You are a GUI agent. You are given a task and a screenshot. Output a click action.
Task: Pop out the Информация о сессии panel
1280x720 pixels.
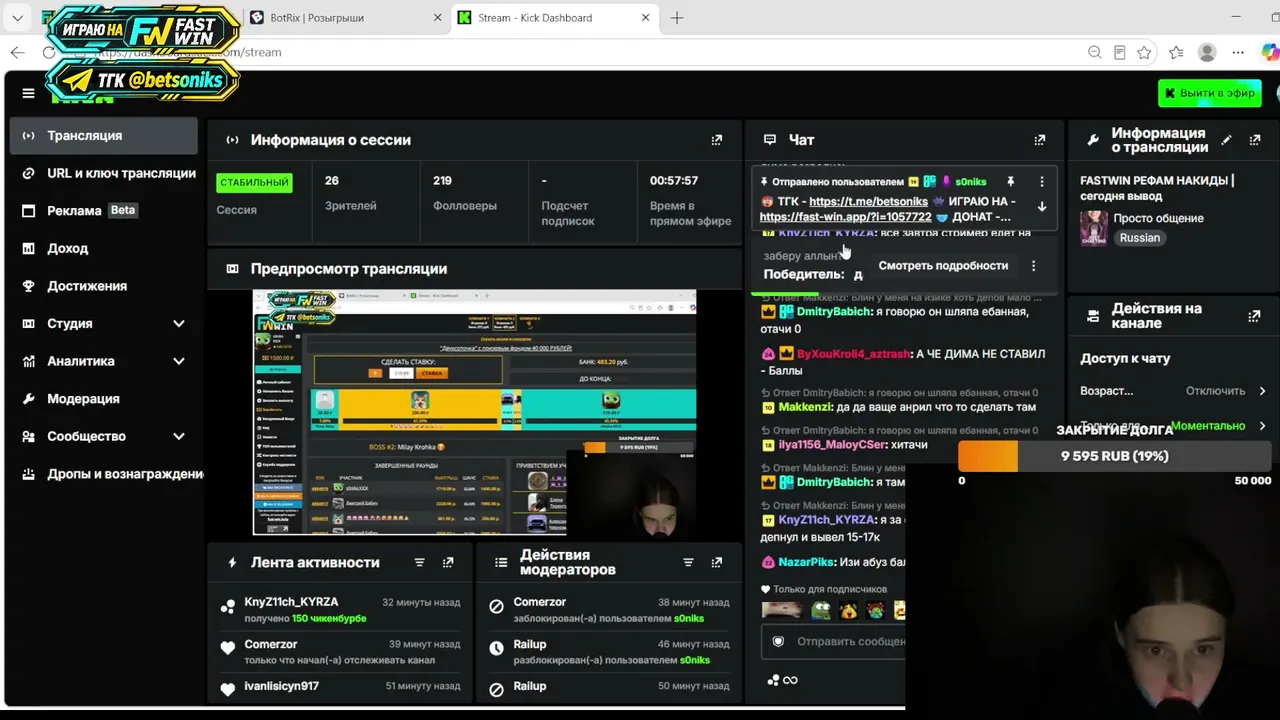(716, 140)
